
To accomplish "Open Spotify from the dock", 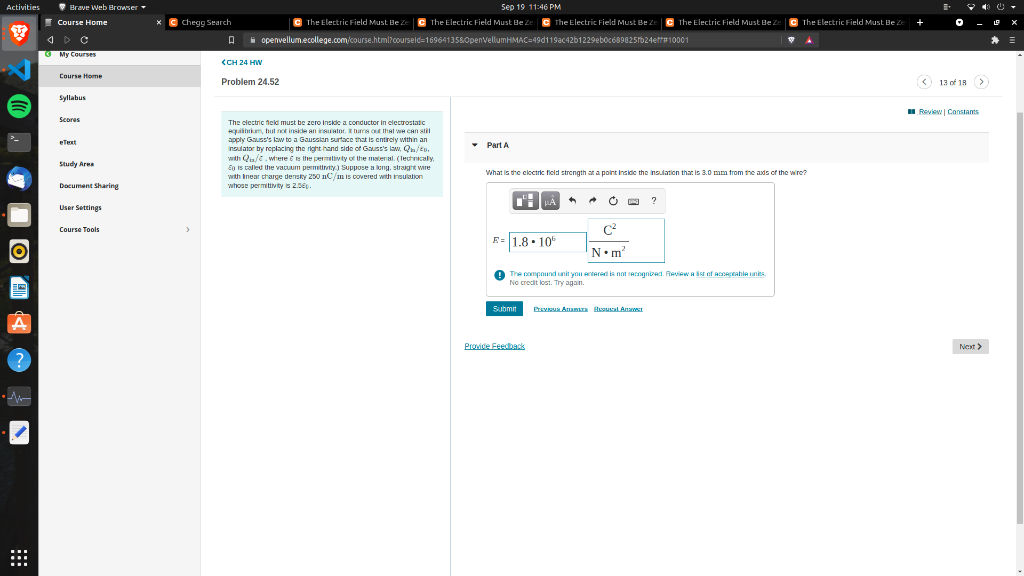I will pos(19,106).
